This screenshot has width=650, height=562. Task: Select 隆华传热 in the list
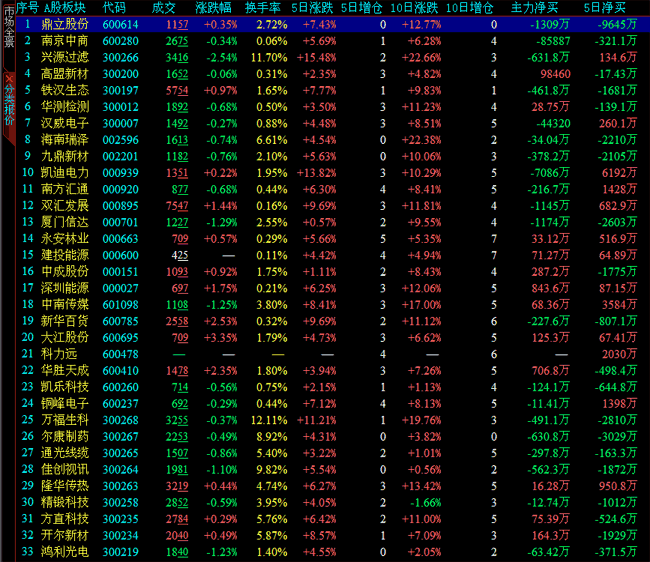tap(65, 486)
